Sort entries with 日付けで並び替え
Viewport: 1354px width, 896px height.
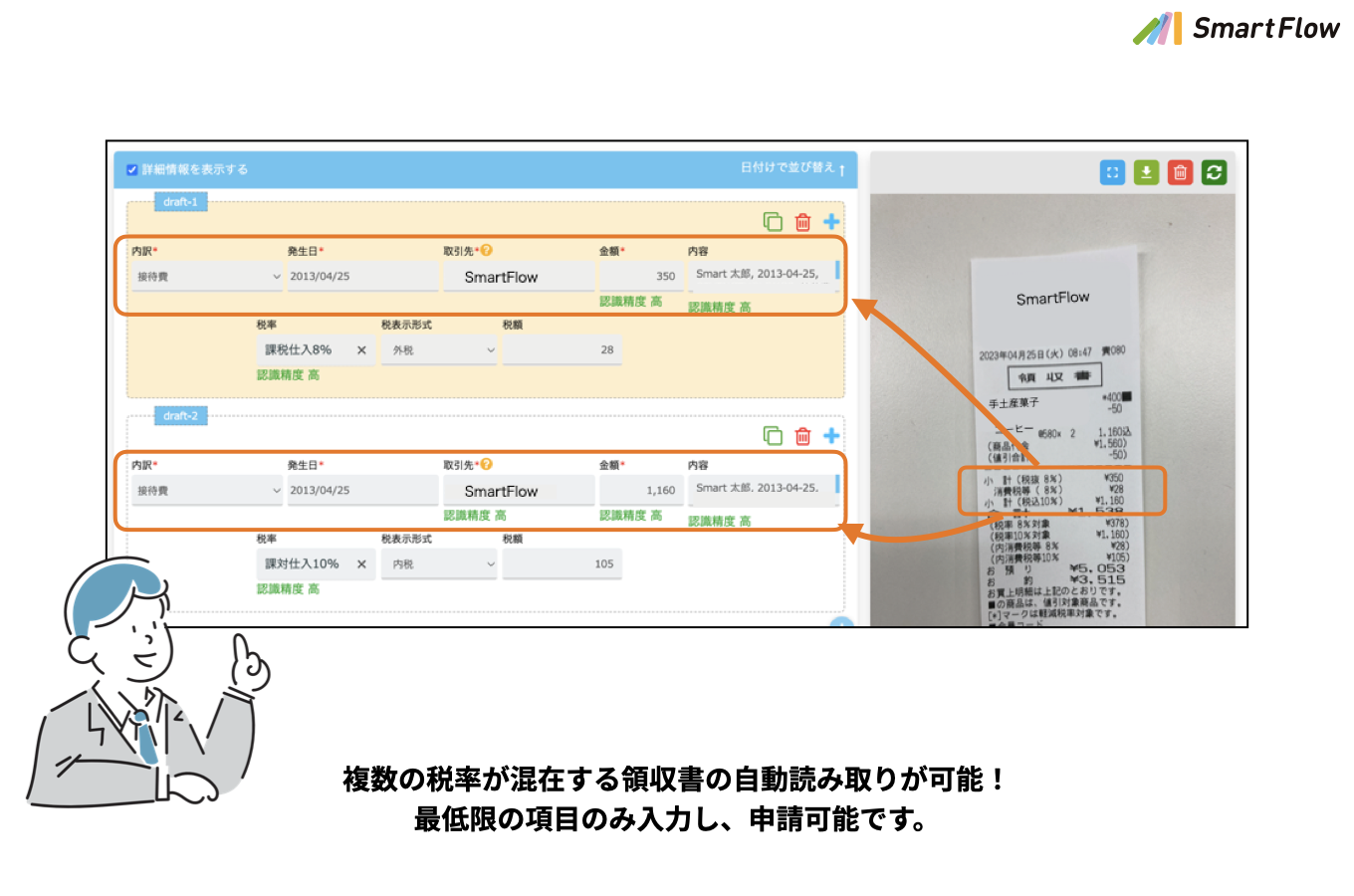792,168
